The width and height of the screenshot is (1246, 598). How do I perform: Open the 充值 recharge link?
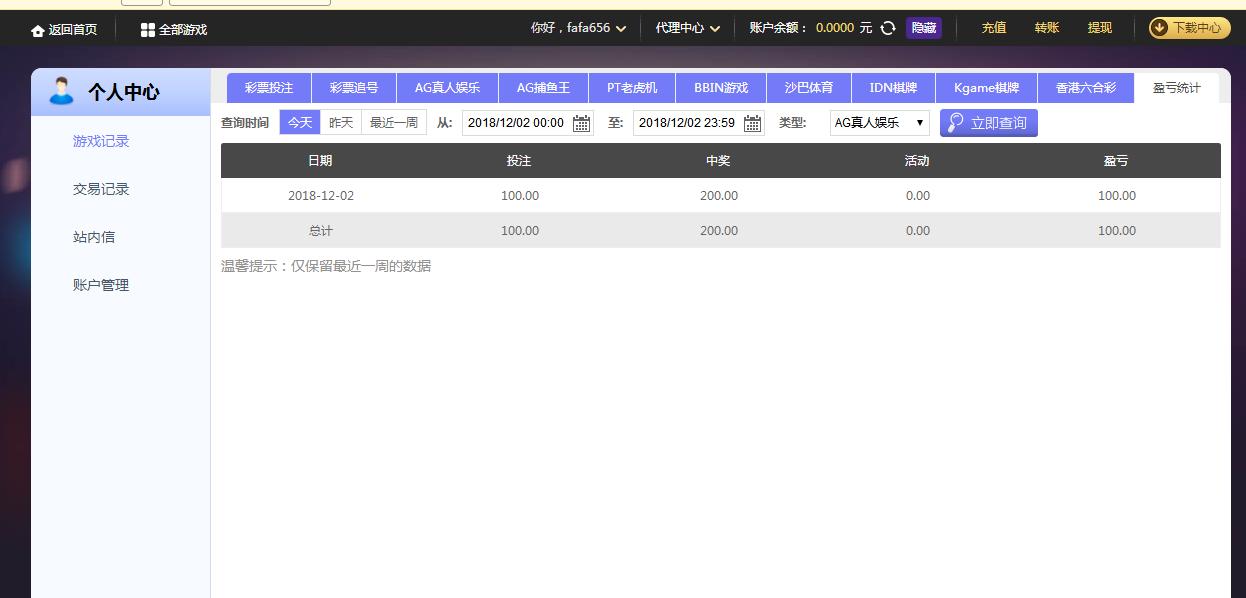coord(994,28)
